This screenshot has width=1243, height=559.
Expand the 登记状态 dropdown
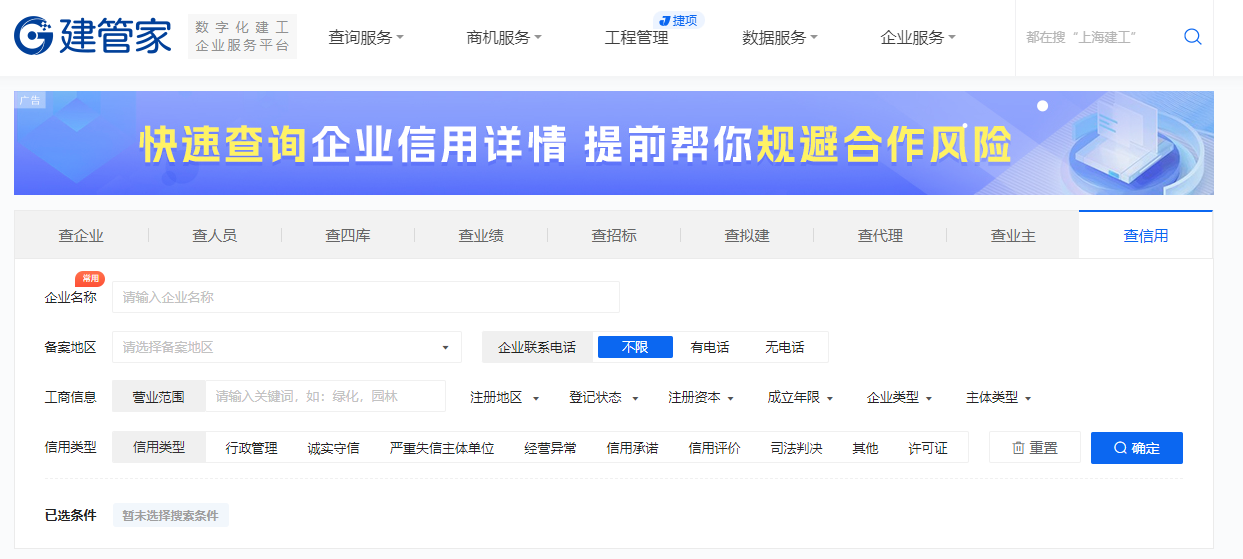tap(604, 397)
